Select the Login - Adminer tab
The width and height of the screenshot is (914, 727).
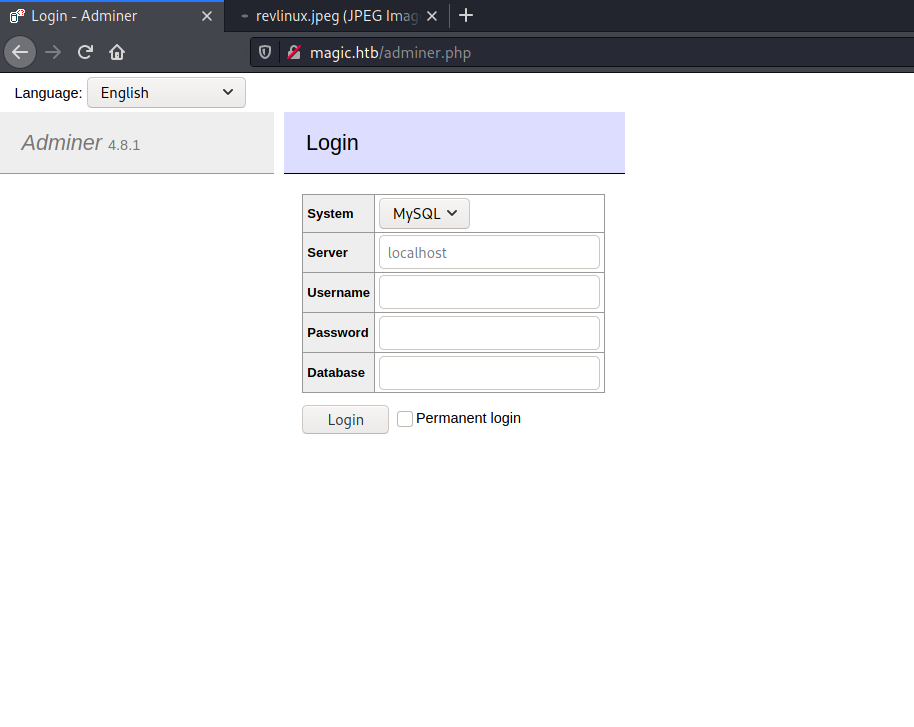pos(110,15)
